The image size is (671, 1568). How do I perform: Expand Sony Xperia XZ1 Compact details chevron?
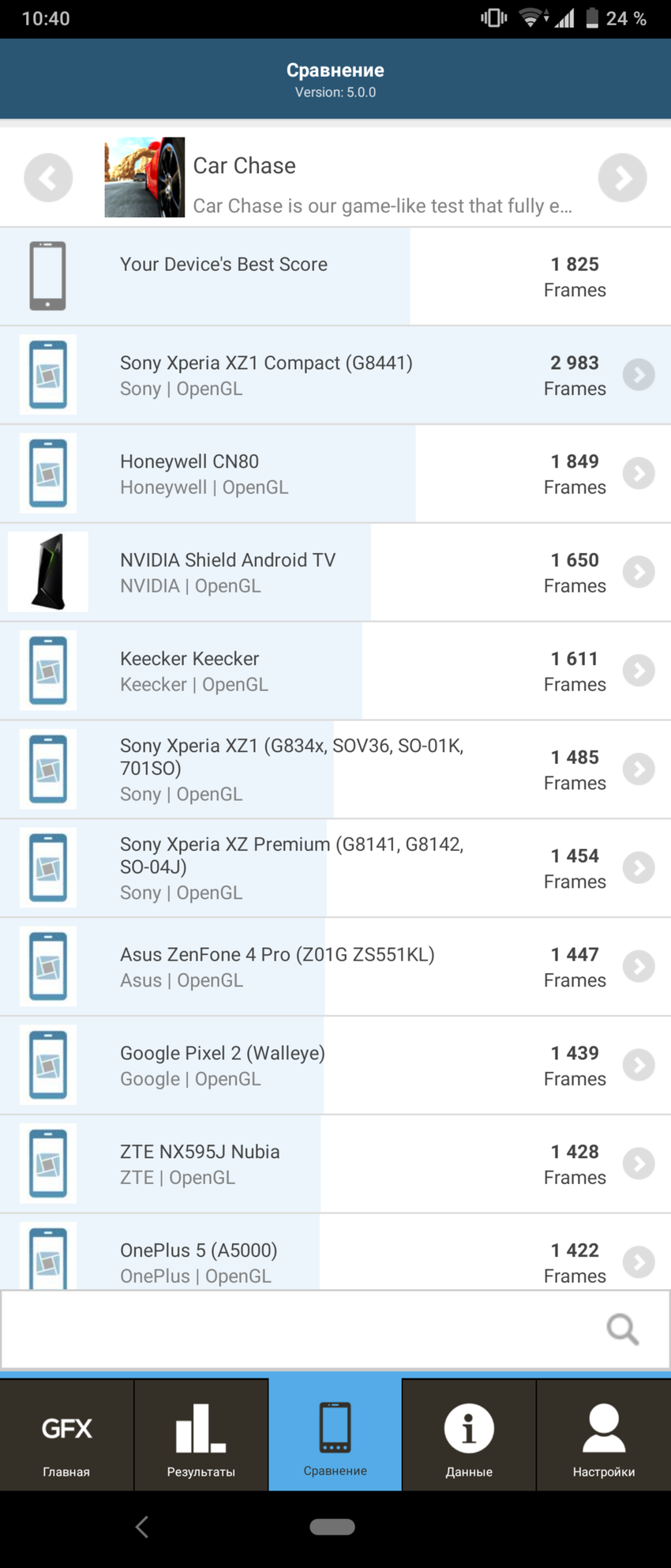pos(638,374)
